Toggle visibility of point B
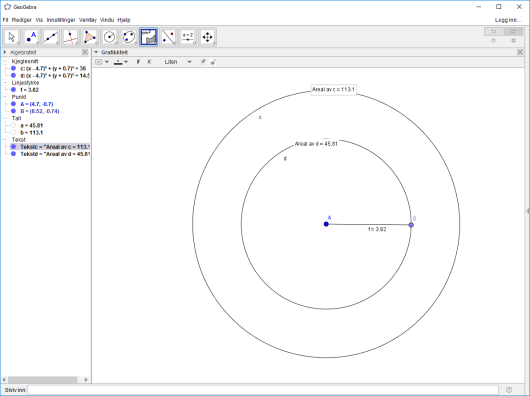The image size is (530, 396). pyautogui.click(x=14, y=111)
